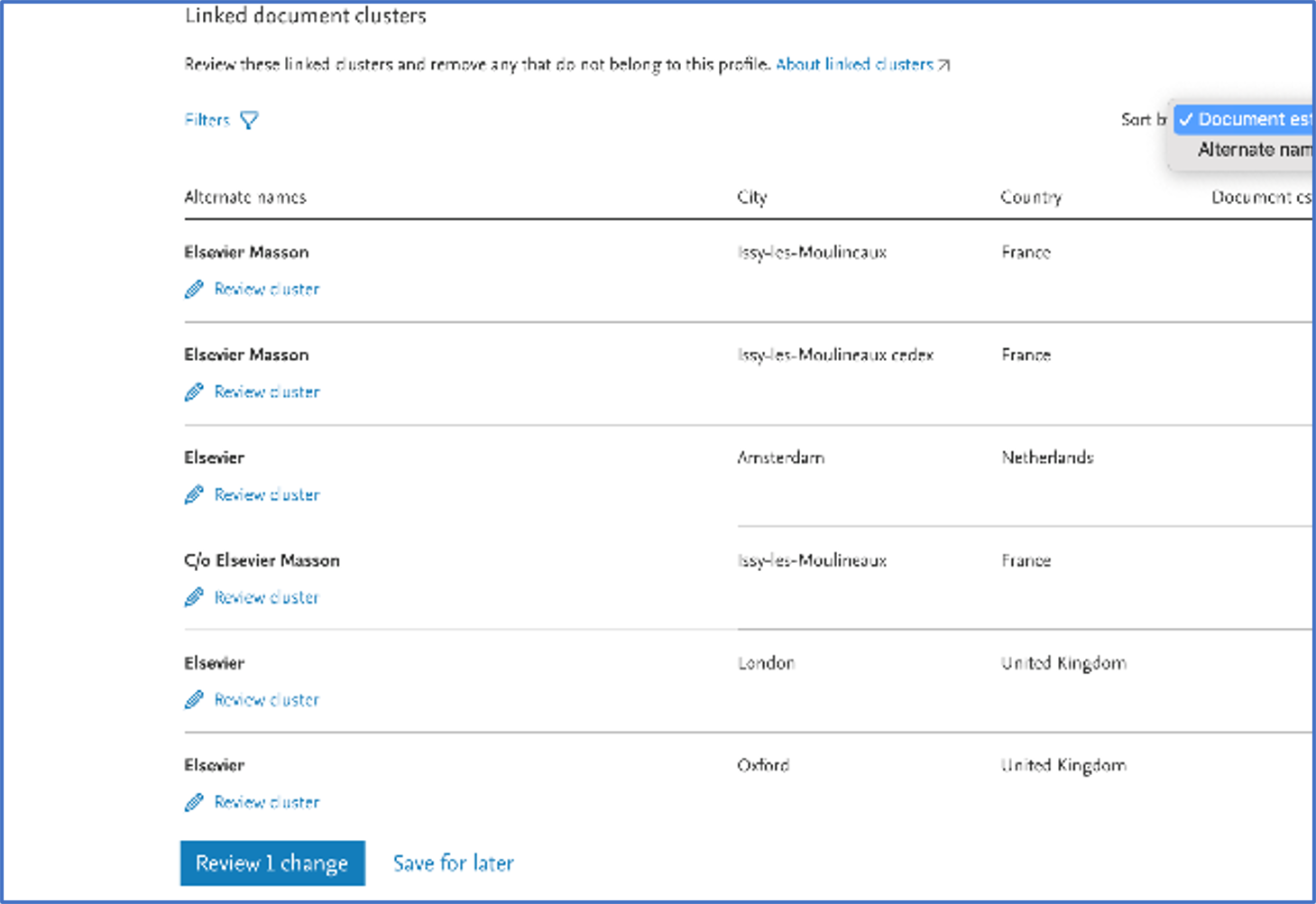Review cluster for Elsevier Masson Issy-les-Moulineaux
The height and width of the screenshot is (904, 1316).
click(x=267, y=290)
